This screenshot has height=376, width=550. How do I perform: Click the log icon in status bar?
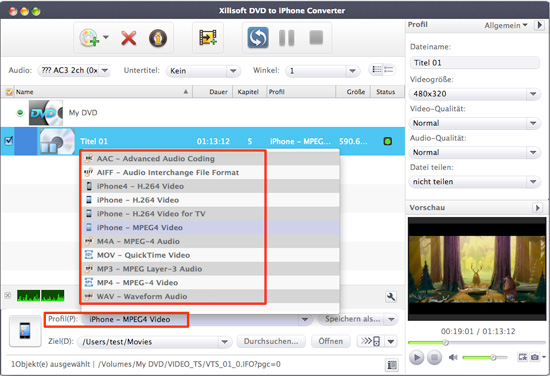pos(392,365)
